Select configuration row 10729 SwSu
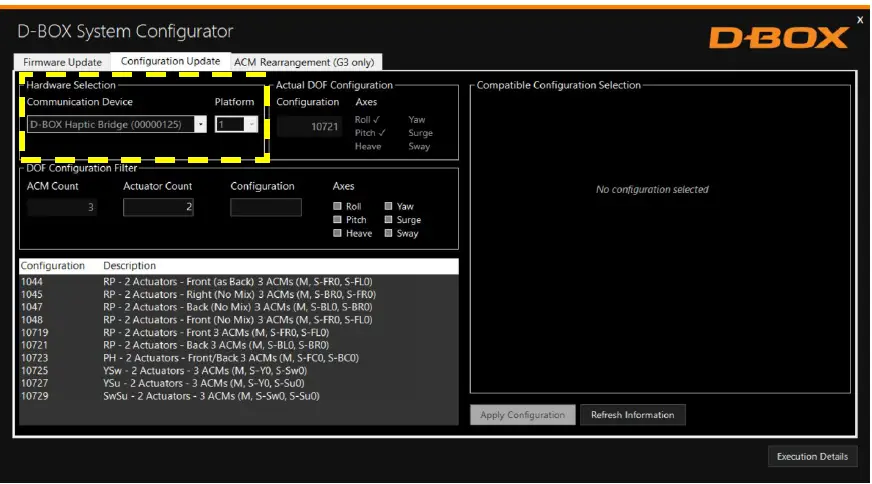The width and height of the screenshot is (872, 484). [x=239, y=396]
